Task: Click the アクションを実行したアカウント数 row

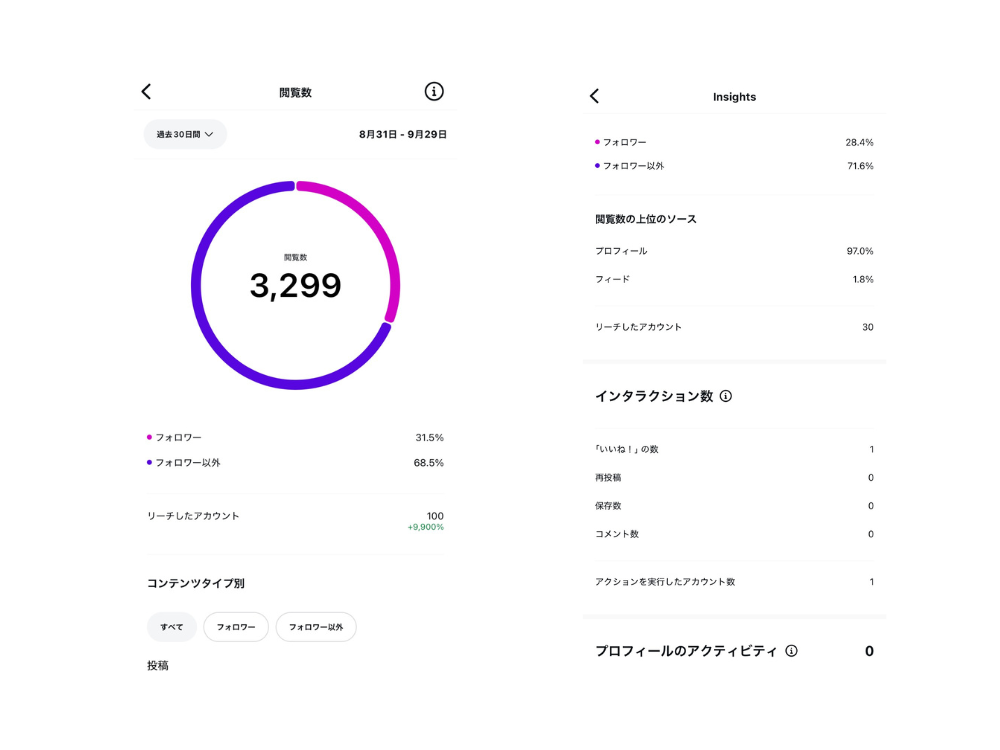Action: (x=734, y=582)
